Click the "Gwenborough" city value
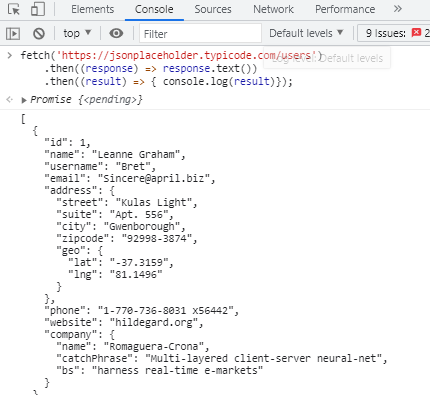The height and width of the screenshot is (395, 430). [142, 226]
